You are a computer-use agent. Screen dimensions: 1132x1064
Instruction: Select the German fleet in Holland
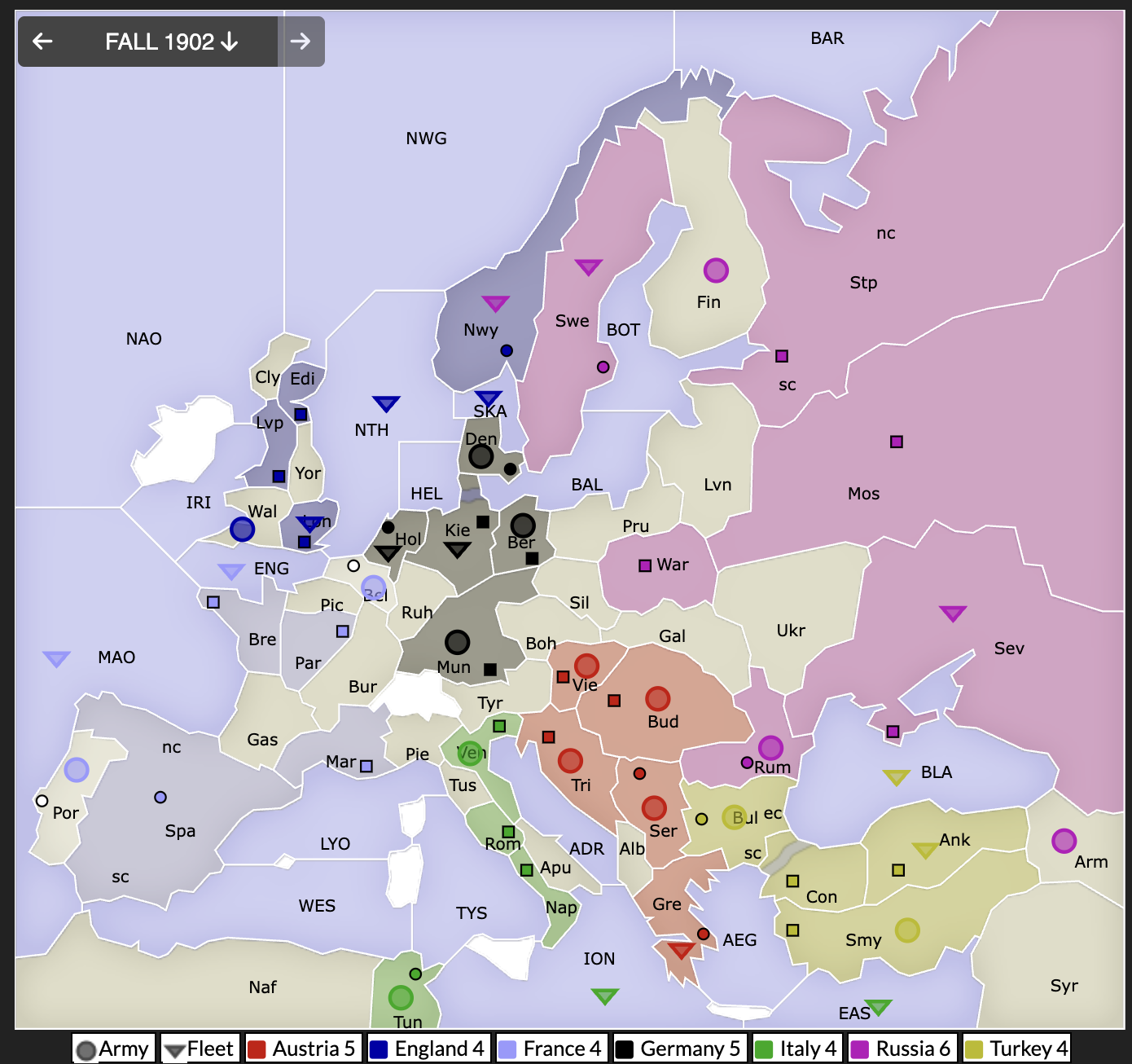(387, 553)
